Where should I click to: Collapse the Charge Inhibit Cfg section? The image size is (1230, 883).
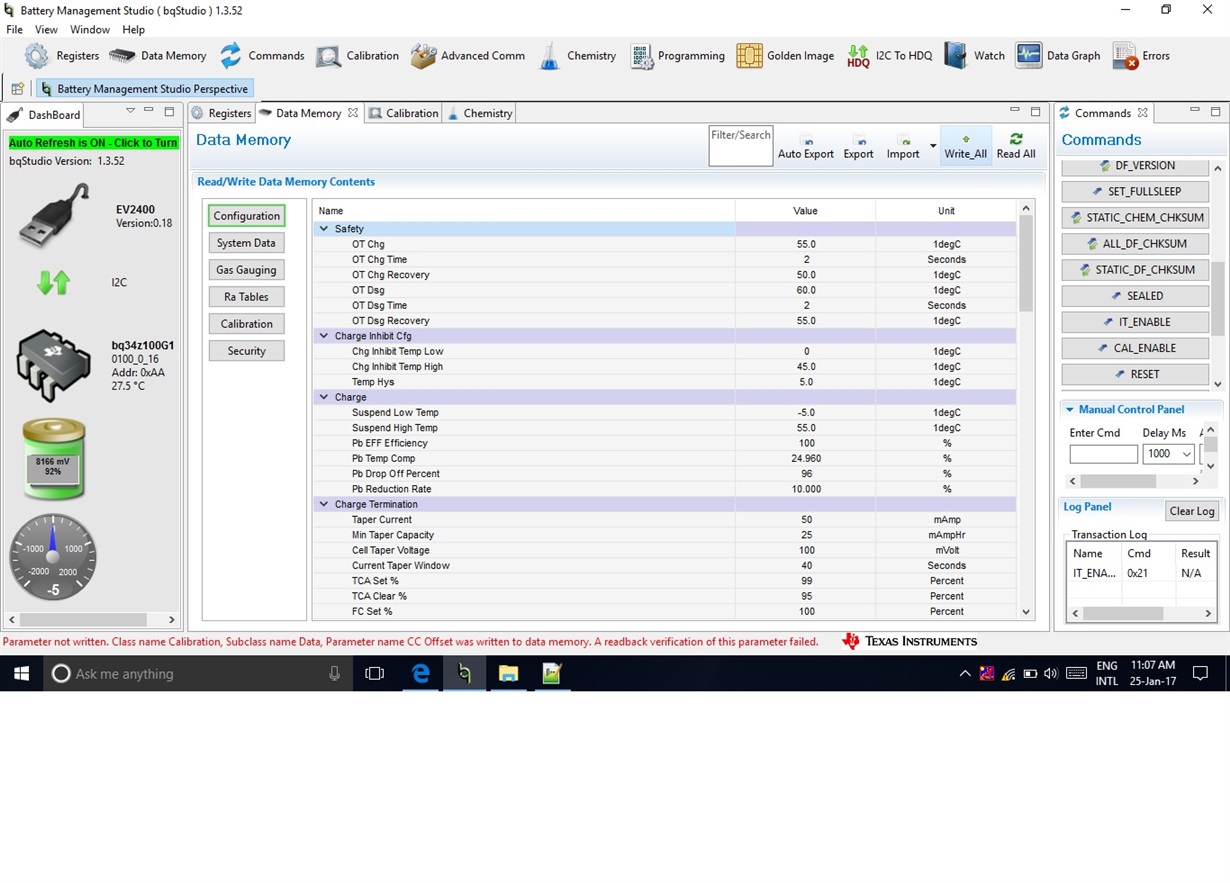[x=324, y=336]
